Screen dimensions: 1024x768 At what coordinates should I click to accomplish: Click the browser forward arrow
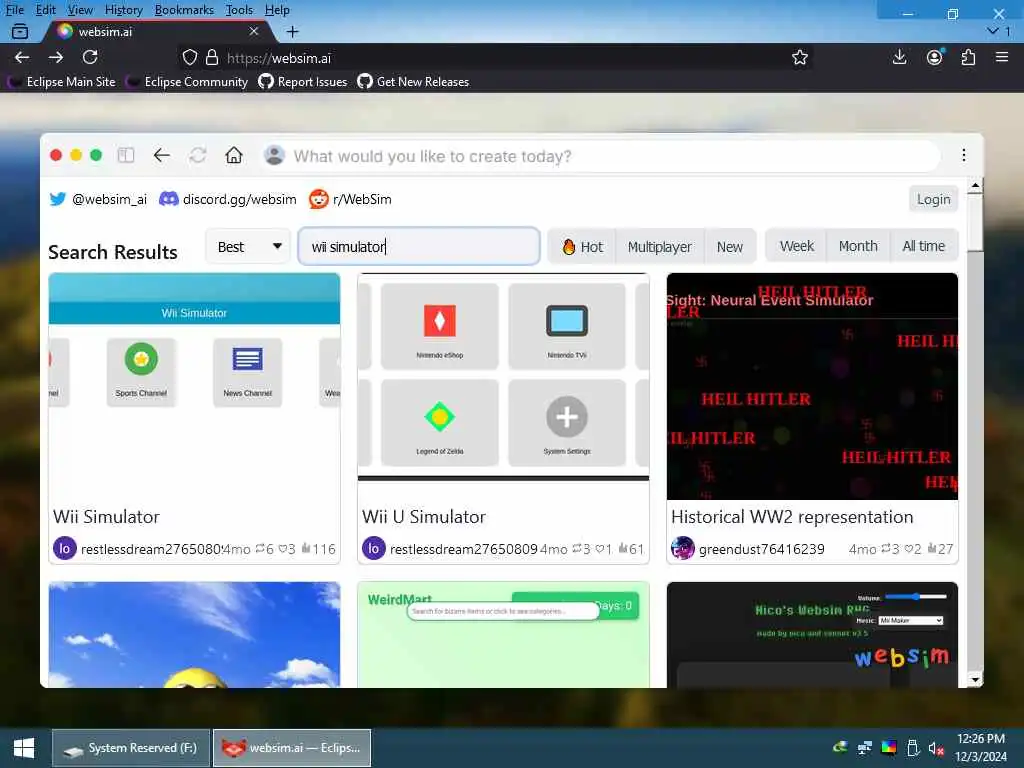56,57
